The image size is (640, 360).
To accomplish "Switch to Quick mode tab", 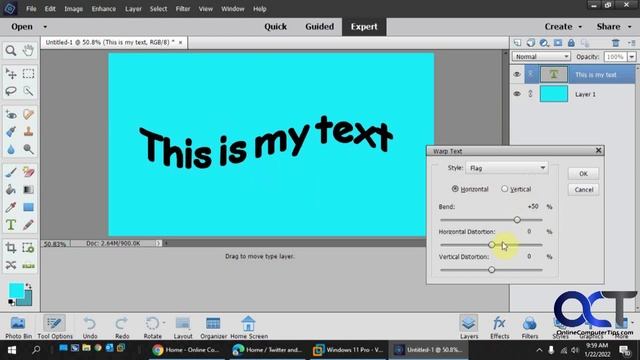I will [x=276, y=27].
